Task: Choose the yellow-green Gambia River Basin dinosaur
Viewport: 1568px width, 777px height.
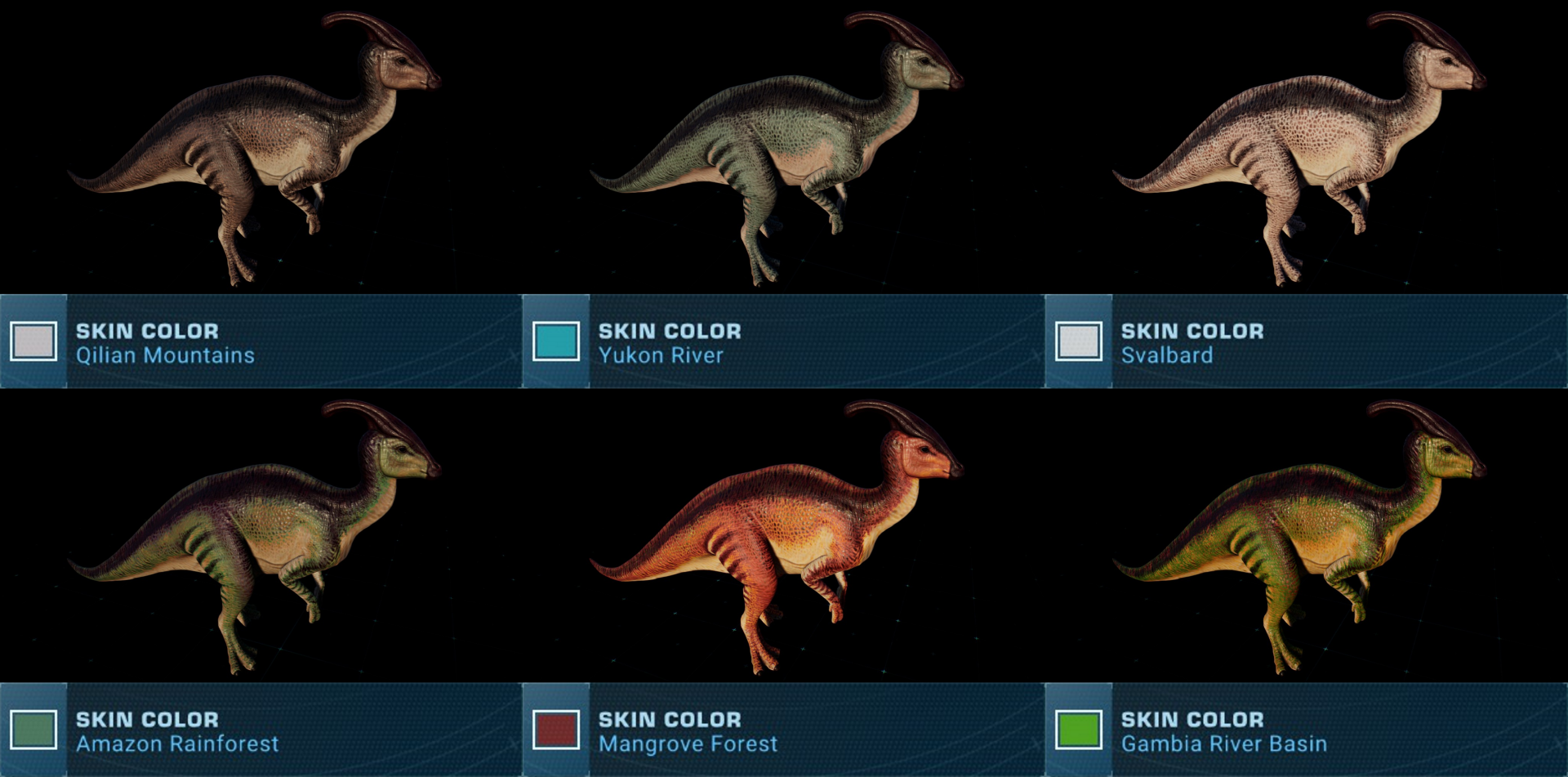Action: 1300,536
